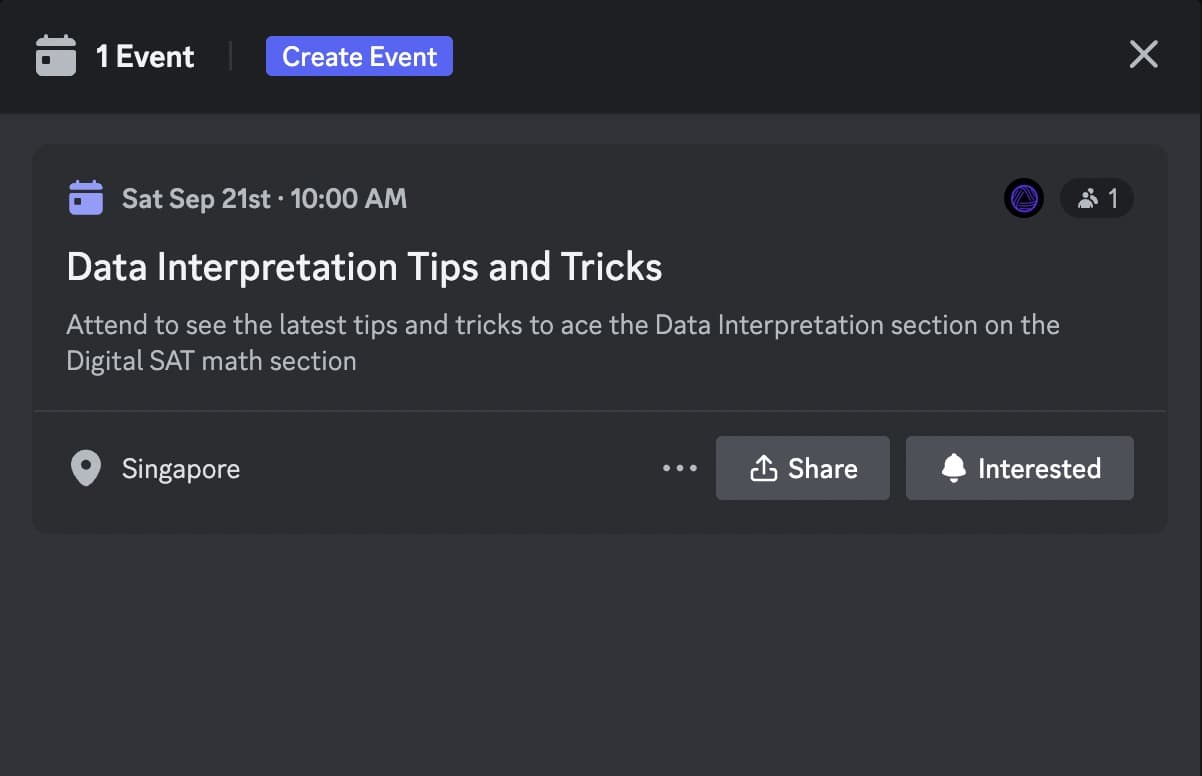Click the calendar icon beside 1 Event
The width and height of the screenshot is (1202, 776).
tap(56, 56)
